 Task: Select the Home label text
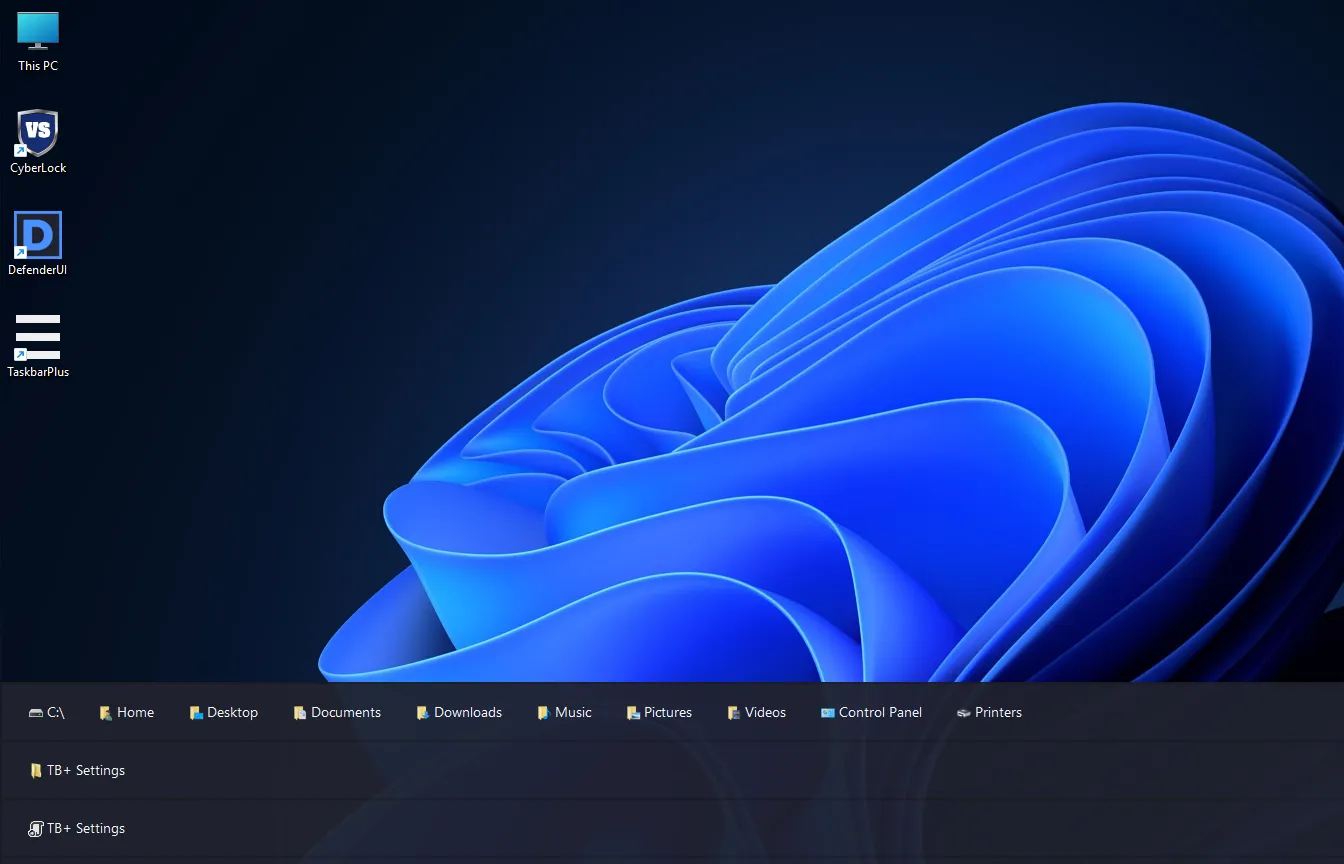(136, 712)
